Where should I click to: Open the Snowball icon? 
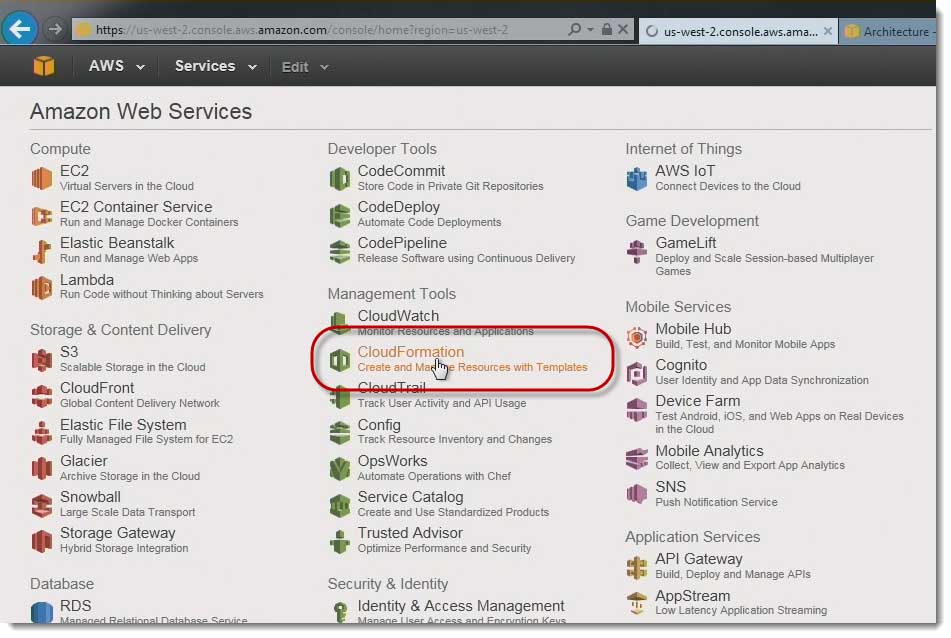click(x=42, y=505)
